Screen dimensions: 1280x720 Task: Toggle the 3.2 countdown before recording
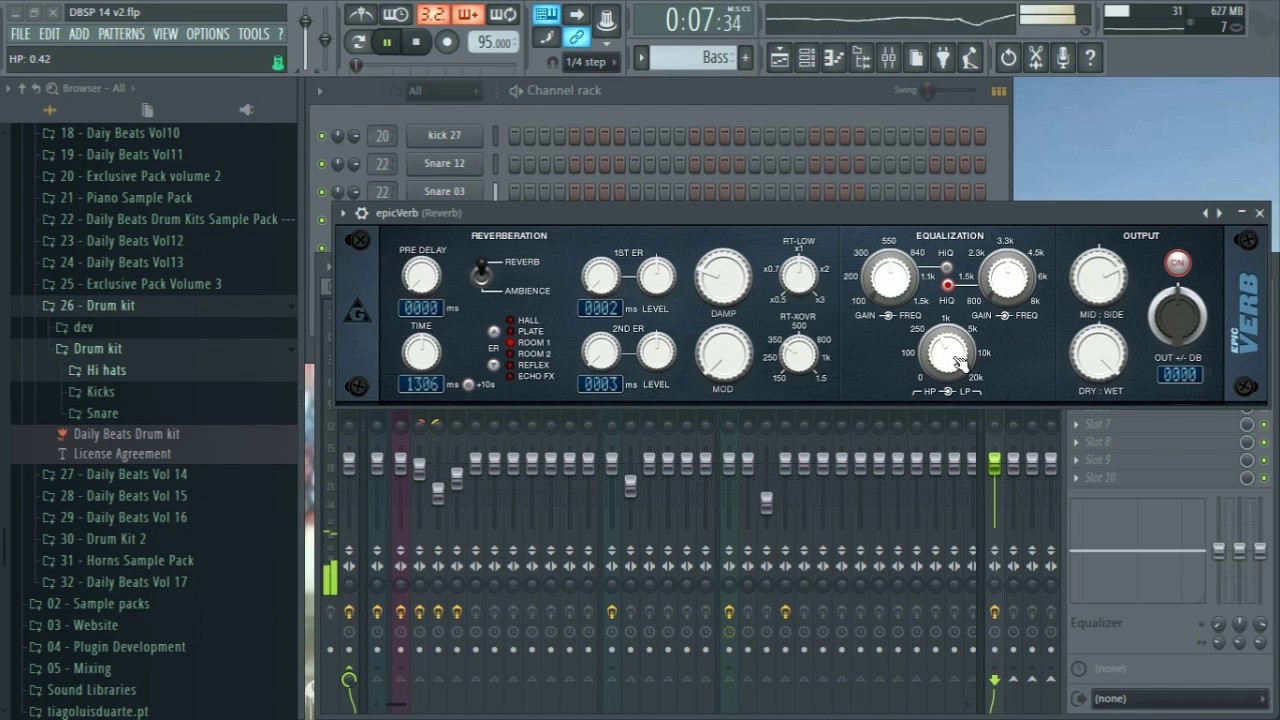432,14
